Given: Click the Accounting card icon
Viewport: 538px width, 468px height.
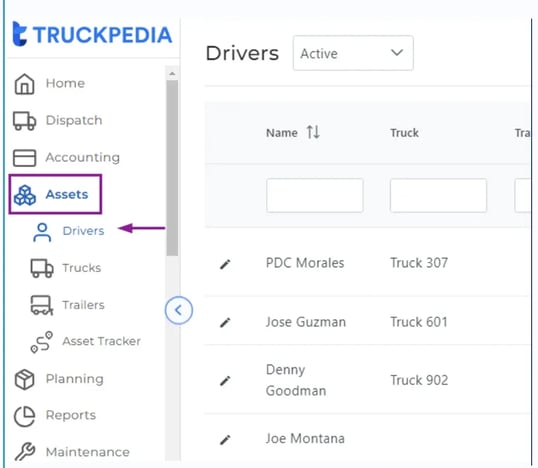Looking at the screenshot, I should point(24,158).
